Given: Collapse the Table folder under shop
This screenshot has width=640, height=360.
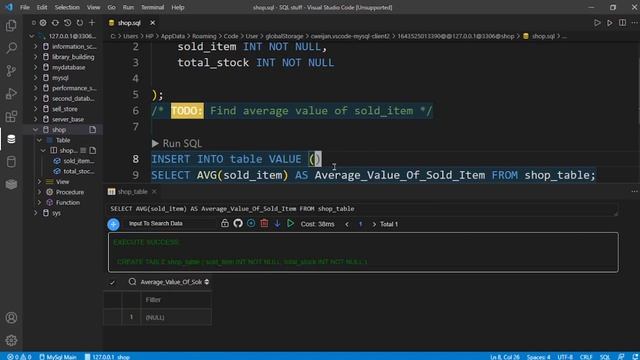Looking at the screenshot, I should pyautogui.click(x=40, y=140).
